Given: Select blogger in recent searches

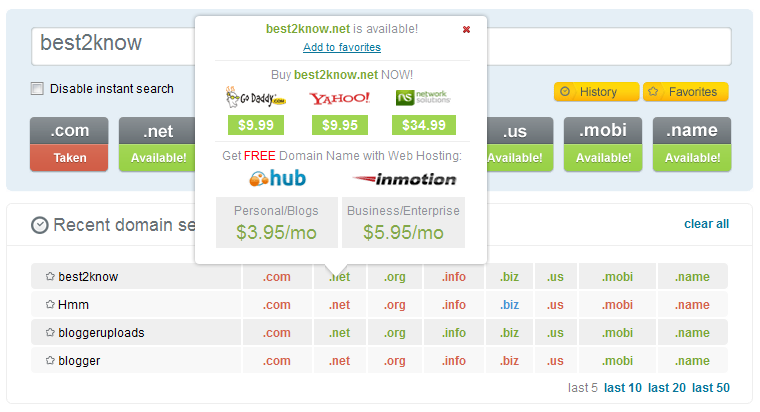Looking at the screenshot, I should pyautogui.click(x=79, y=361).
